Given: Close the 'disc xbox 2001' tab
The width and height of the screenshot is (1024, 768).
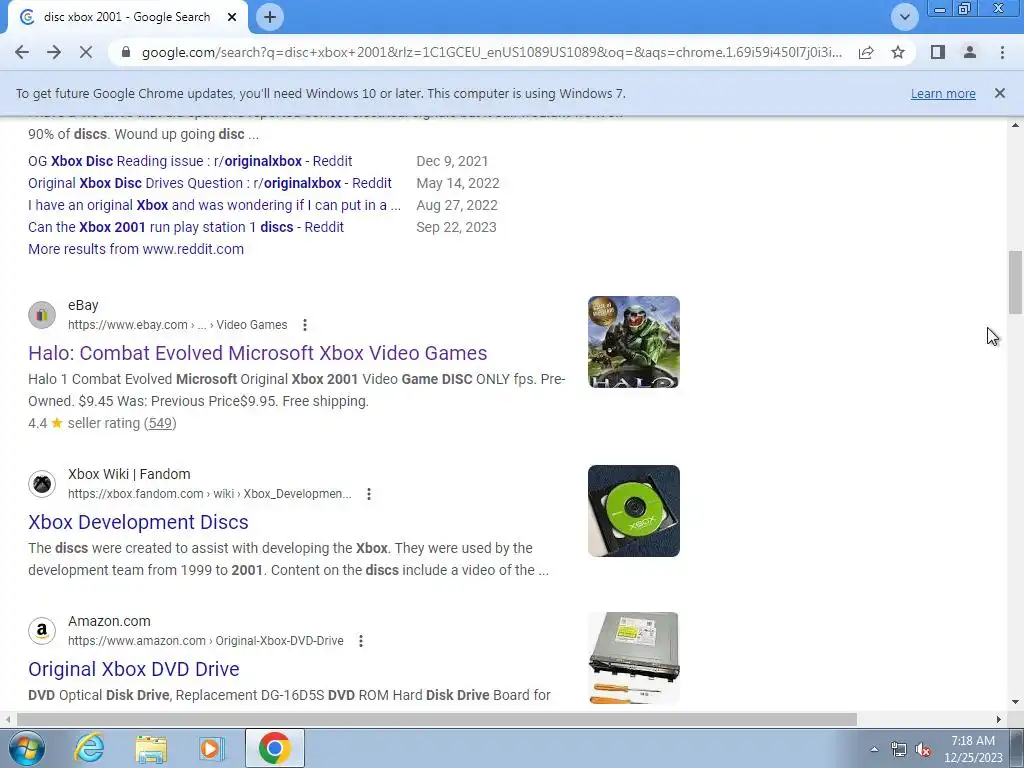Looking at the screenshot, I should point(232,17).
